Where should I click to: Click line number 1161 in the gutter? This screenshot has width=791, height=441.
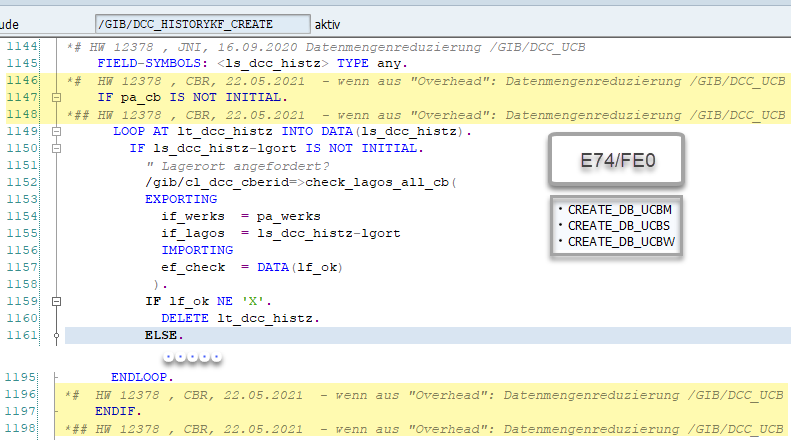[24, 335]
